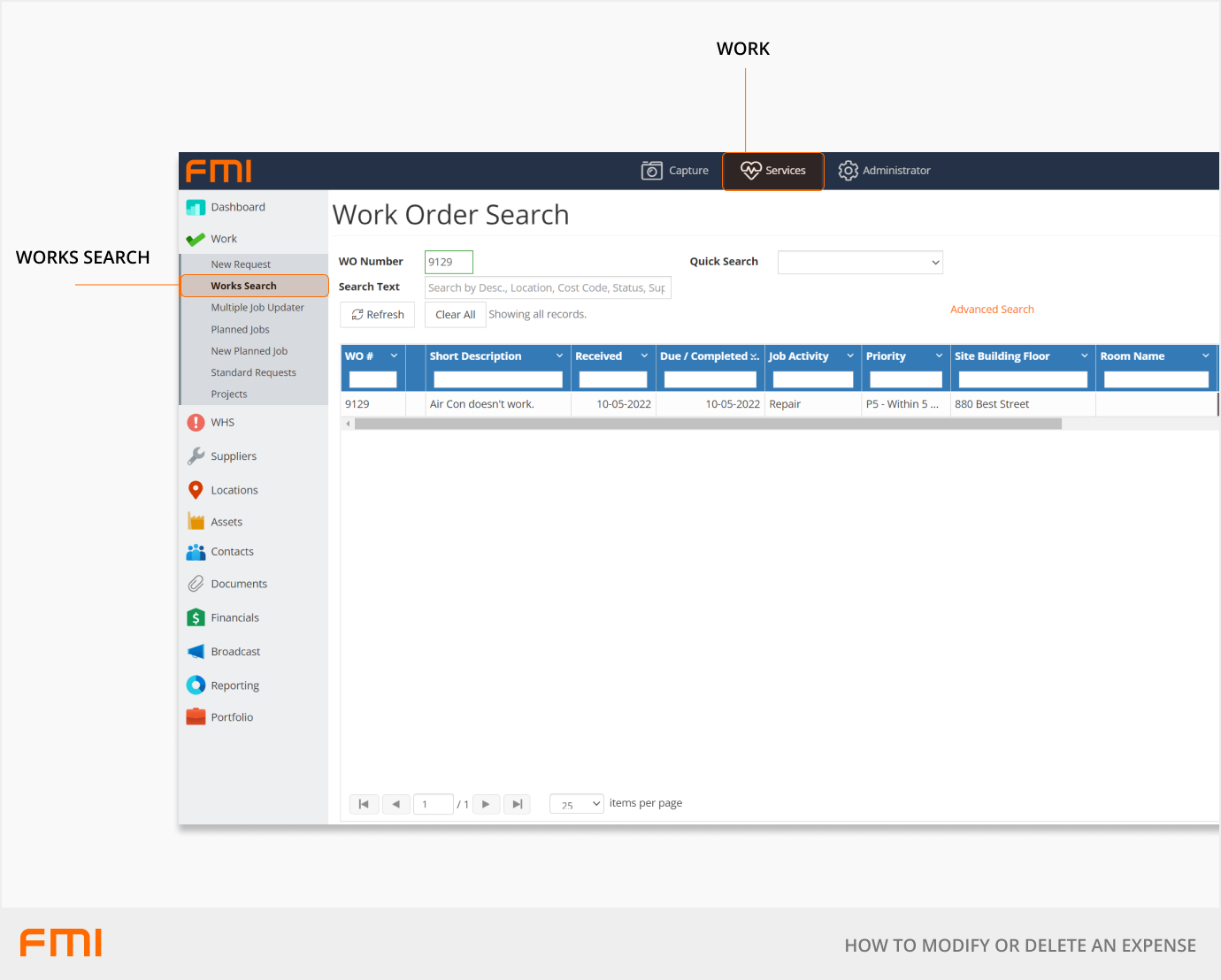Open Financials dollar icon

(196, 617)
